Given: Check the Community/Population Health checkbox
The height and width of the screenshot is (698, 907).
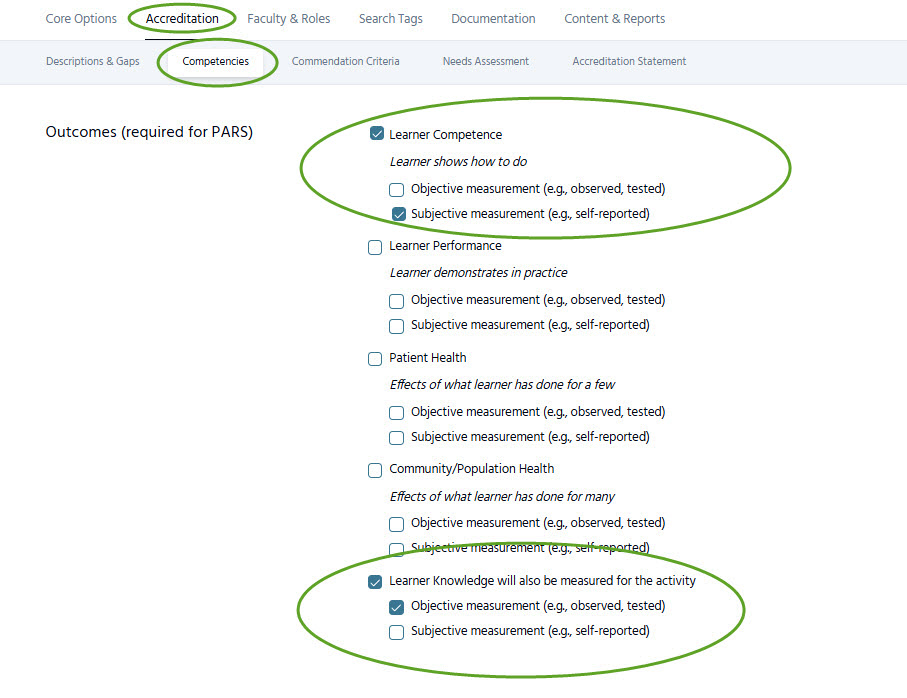Looking at the screenshot, I should point(375,470).
